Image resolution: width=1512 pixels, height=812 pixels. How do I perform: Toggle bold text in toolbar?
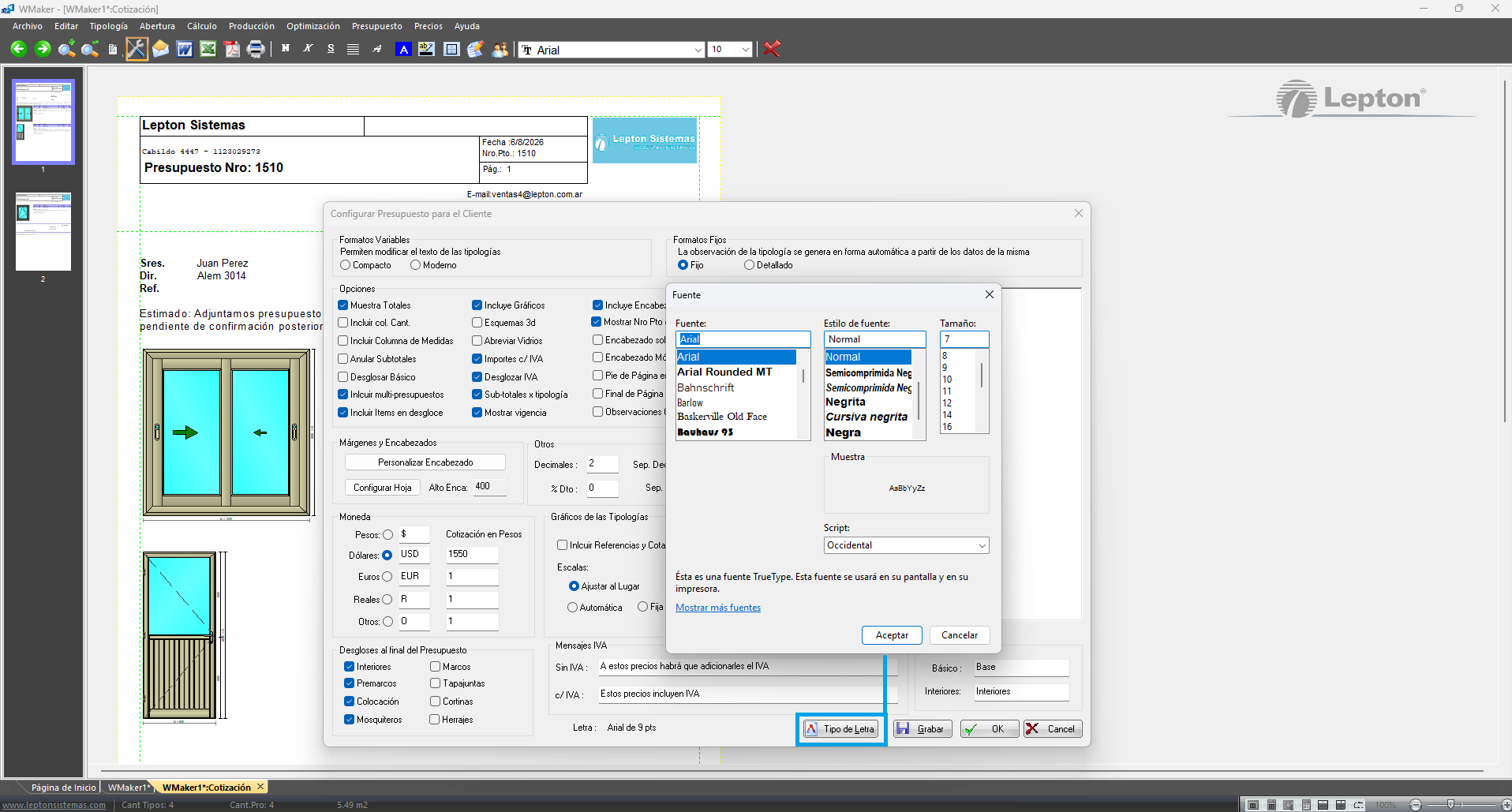point(286,49)
